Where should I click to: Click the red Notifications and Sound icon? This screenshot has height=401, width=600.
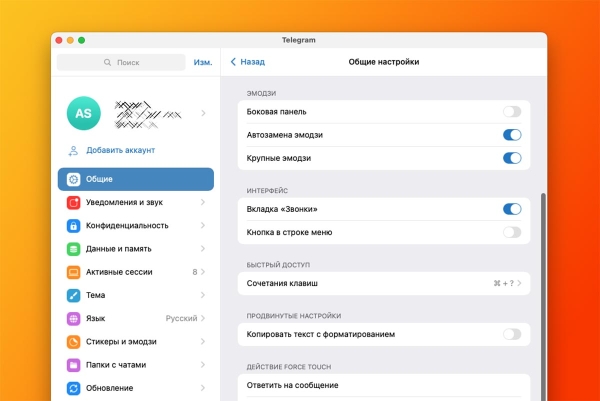point(74,202)
